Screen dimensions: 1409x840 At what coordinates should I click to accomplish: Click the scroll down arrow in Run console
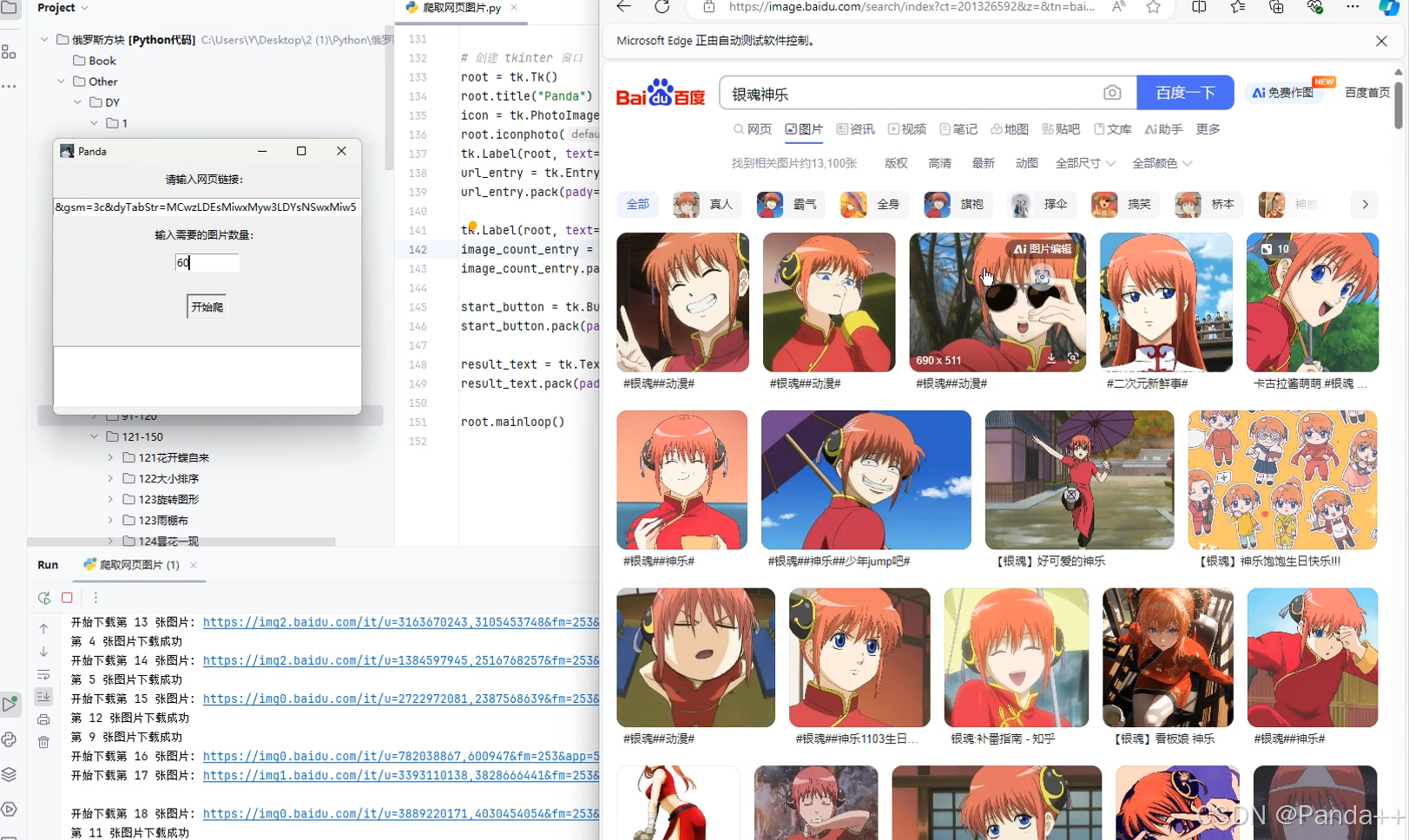click(43, 652)
